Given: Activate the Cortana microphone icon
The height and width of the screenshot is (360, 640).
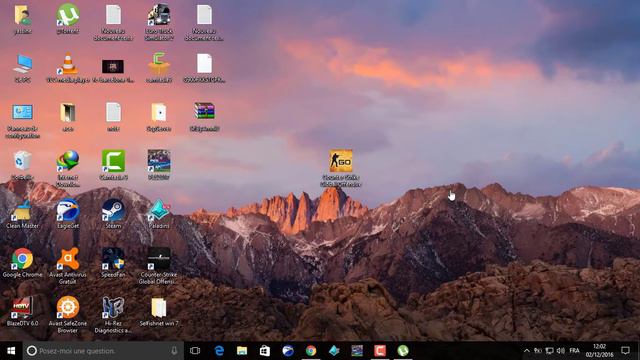Looking at the screenshot, I should pyautogui.click(x=174, y=351).
